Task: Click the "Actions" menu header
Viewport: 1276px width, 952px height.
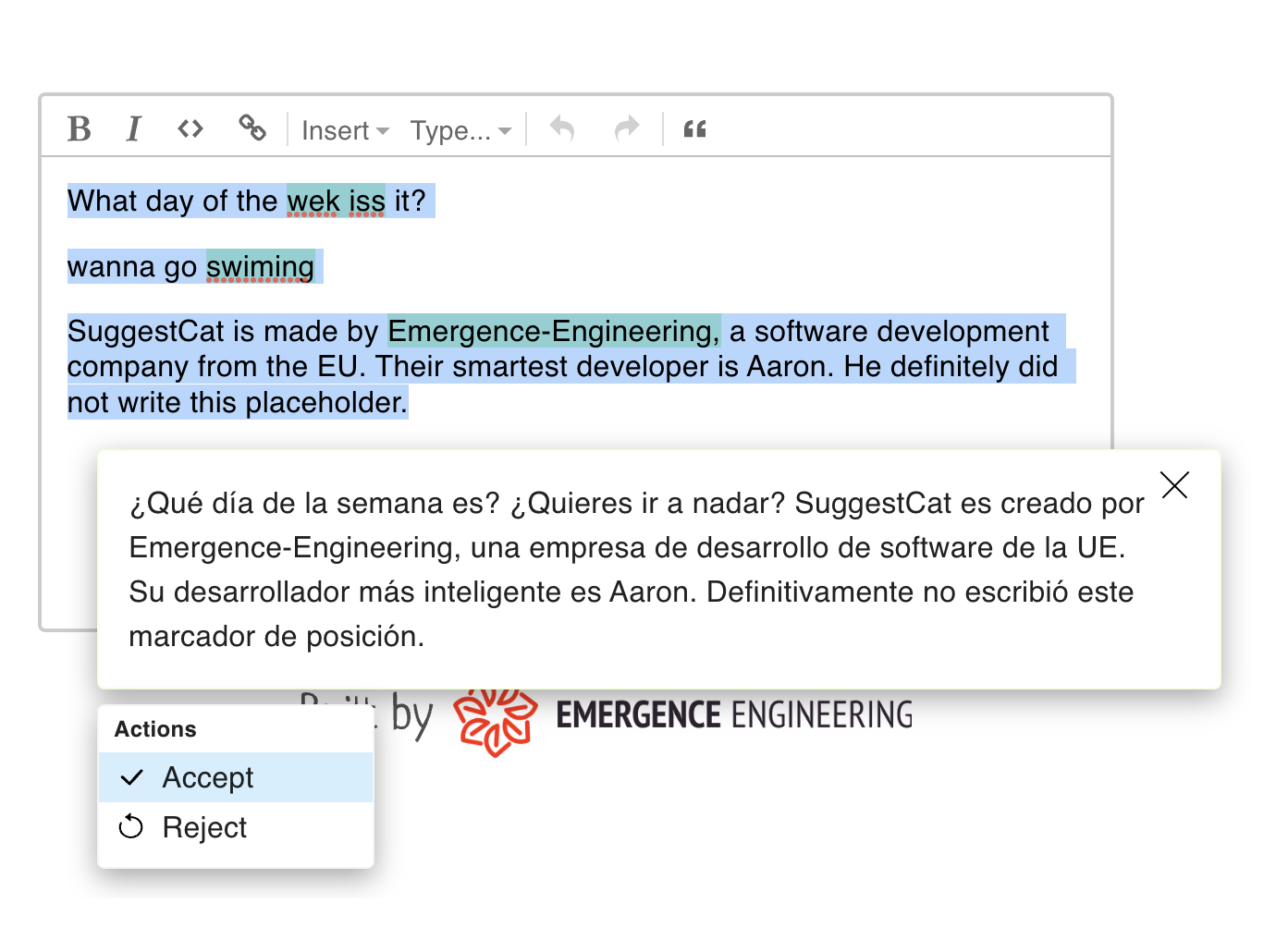Action: [155, 729]
